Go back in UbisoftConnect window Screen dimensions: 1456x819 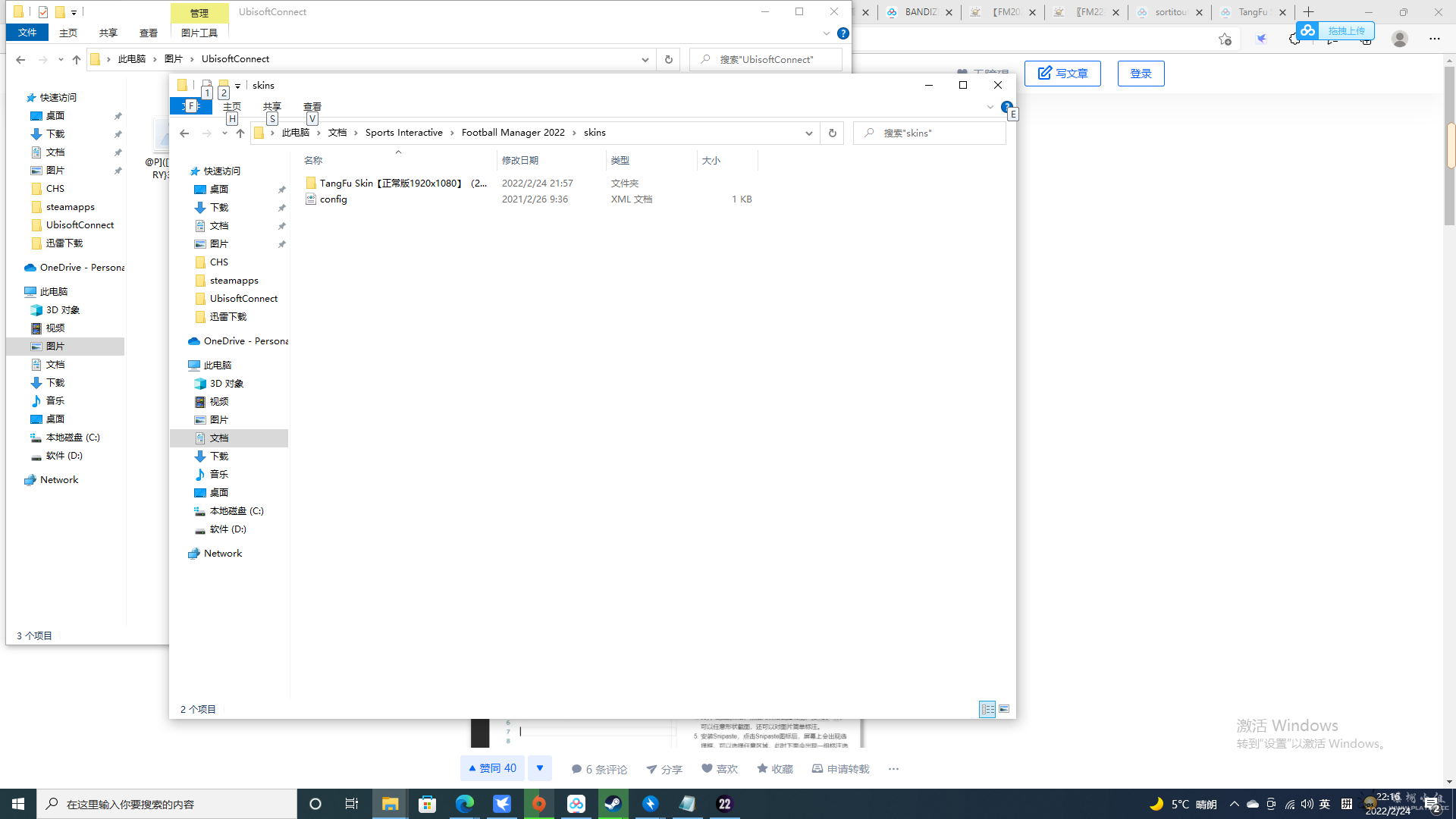[x=20, y=59]
